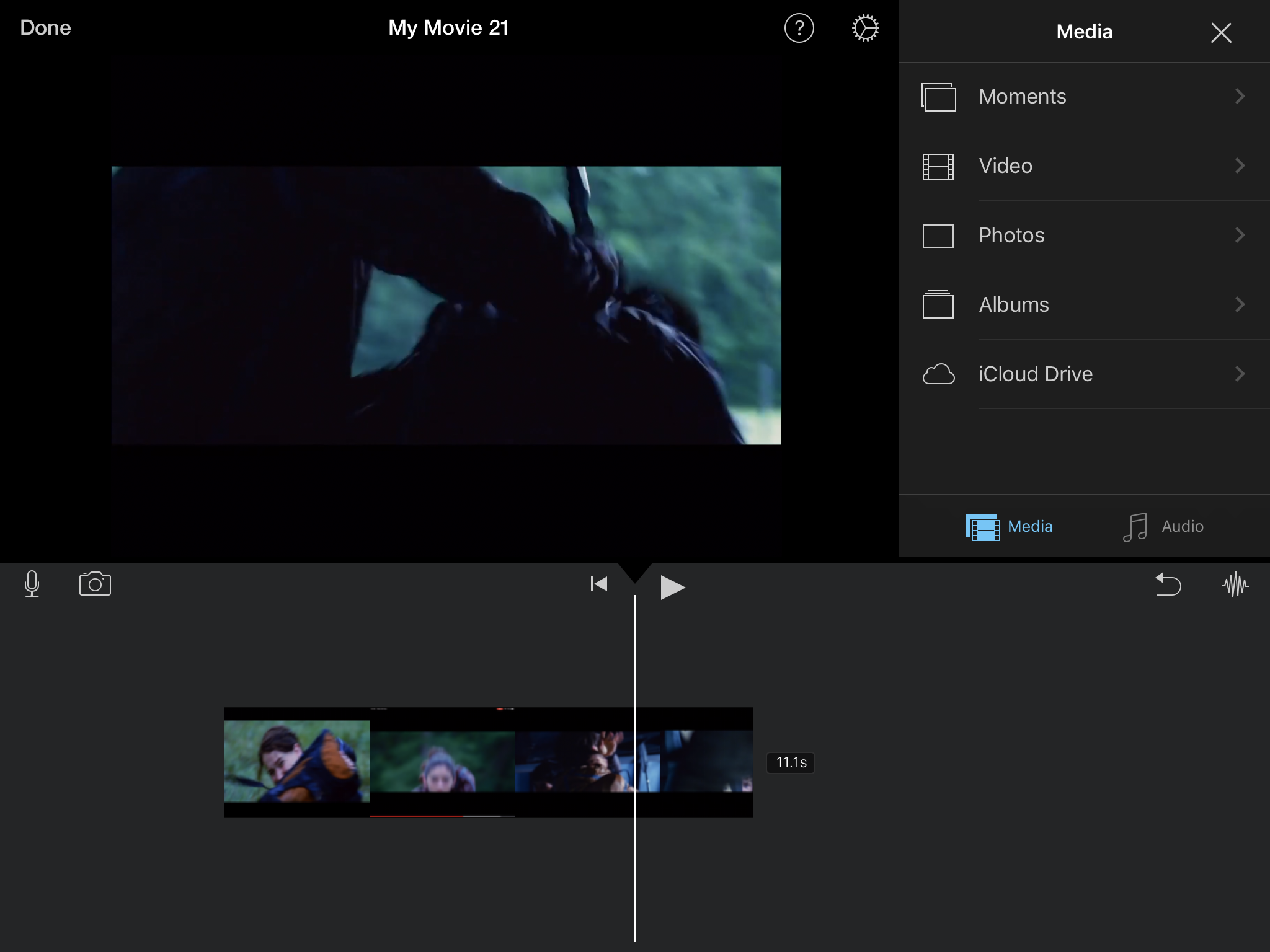Toggle the audio waveform display icon

[x=1235, y=584]
